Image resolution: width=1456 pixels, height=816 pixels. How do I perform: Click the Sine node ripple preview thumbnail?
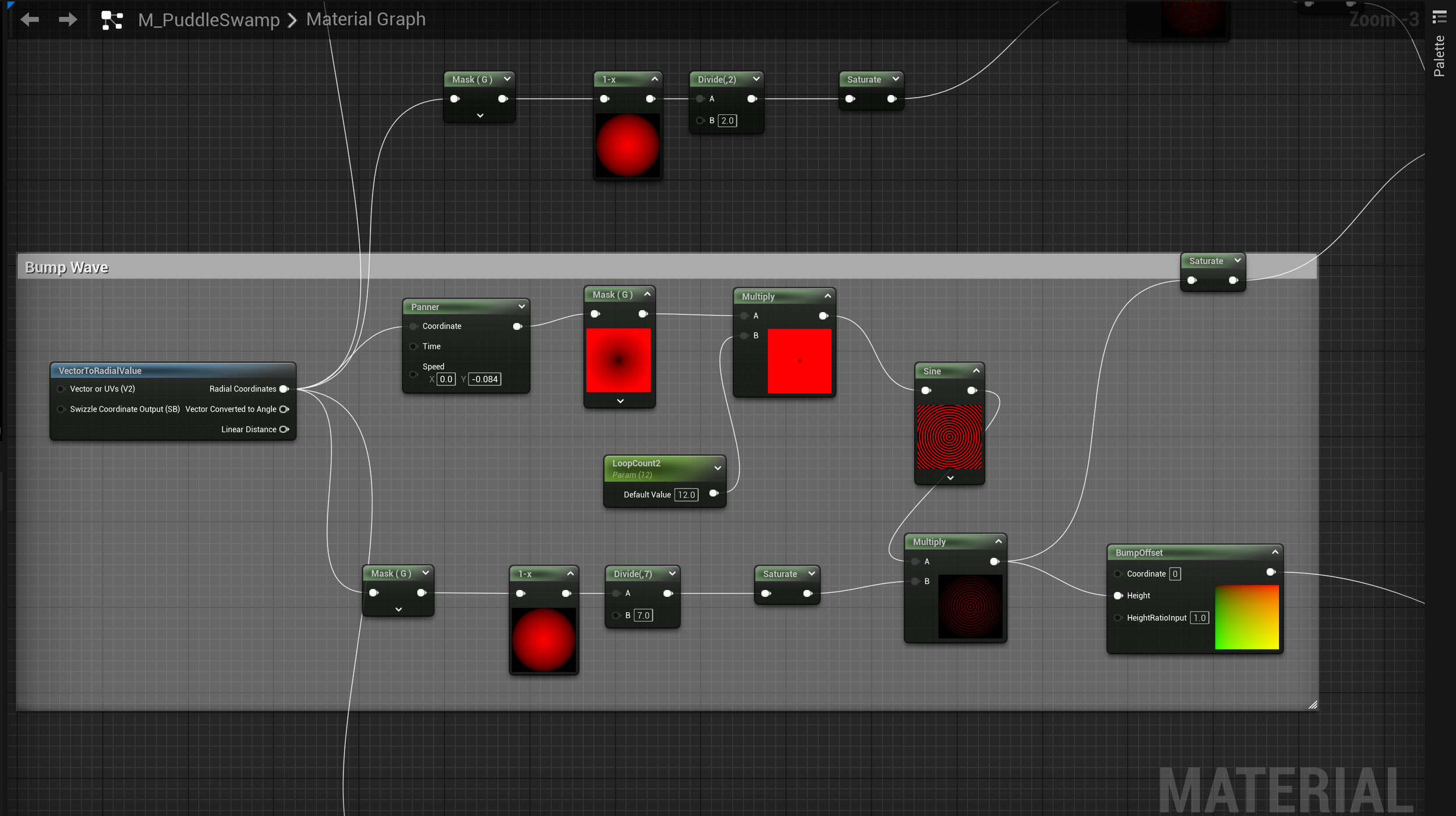pyautogui.click(x=949, y=437)
